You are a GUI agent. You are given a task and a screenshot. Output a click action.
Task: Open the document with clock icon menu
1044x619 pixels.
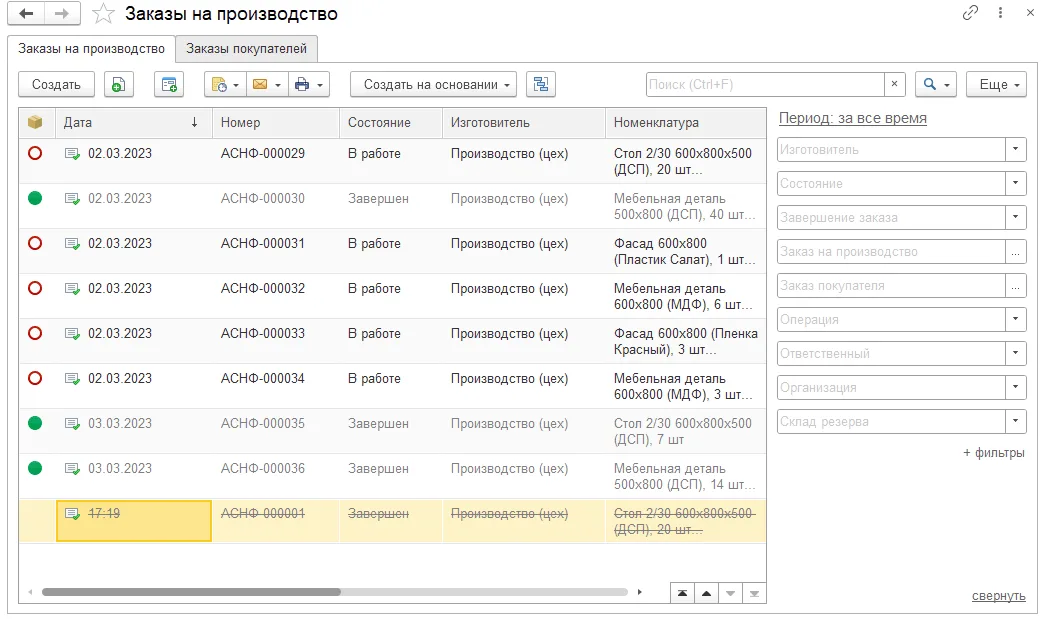225,85
